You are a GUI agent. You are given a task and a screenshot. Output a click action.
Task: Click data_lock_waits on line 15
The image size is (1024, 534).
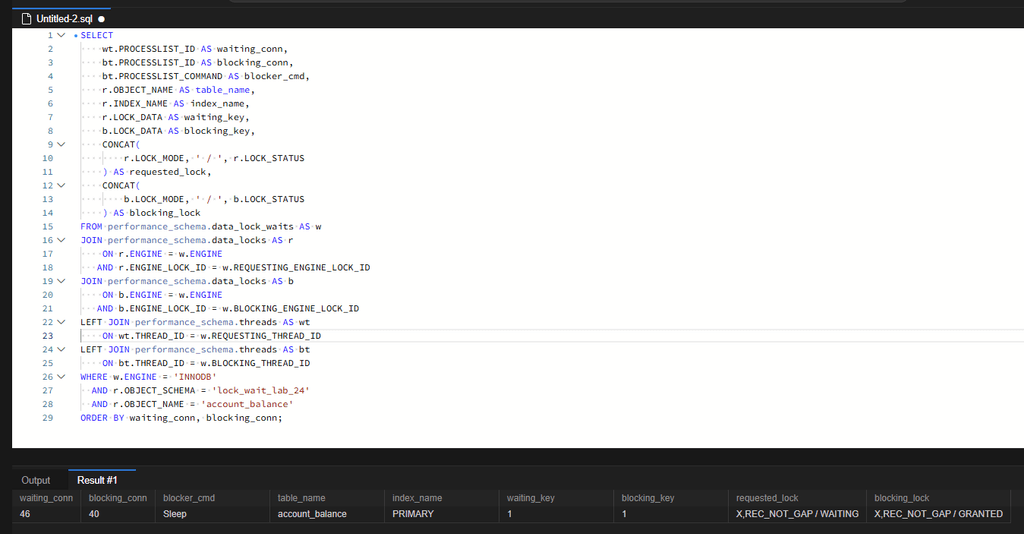point(253,227)
